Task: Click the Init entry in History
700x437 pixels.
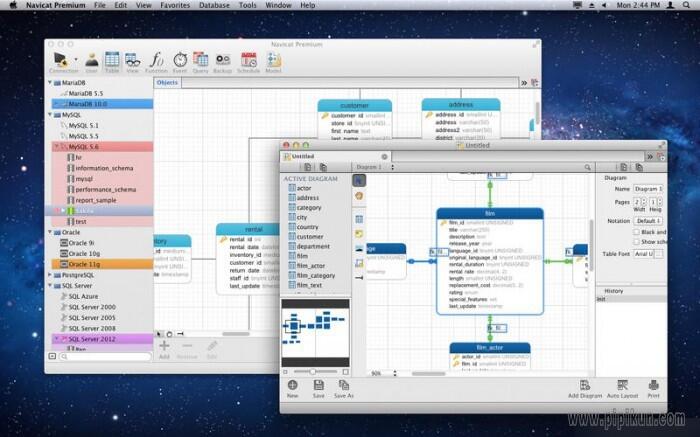Action: 631,299
